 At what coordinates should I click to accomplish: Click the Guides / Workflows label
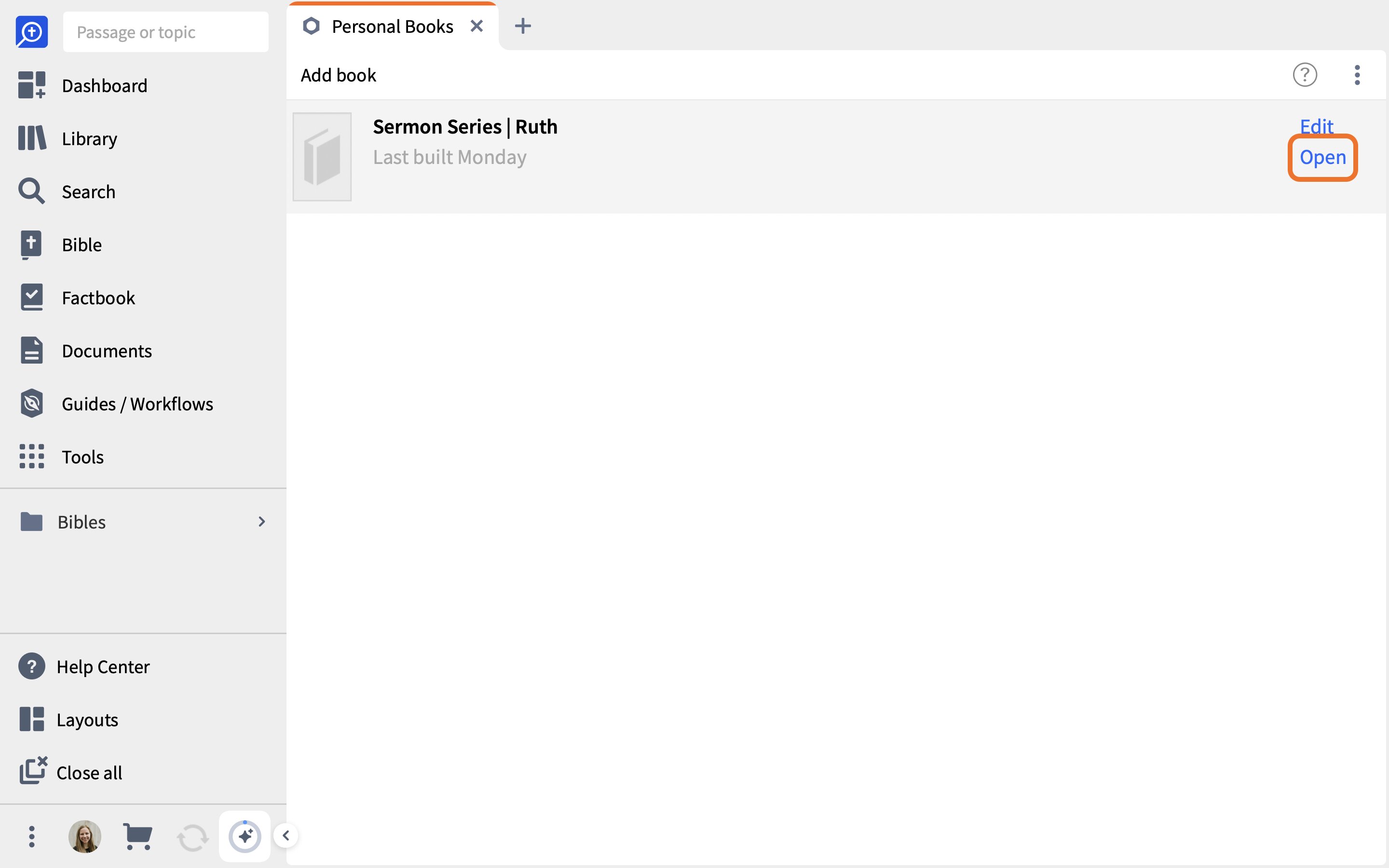[137, 404]
